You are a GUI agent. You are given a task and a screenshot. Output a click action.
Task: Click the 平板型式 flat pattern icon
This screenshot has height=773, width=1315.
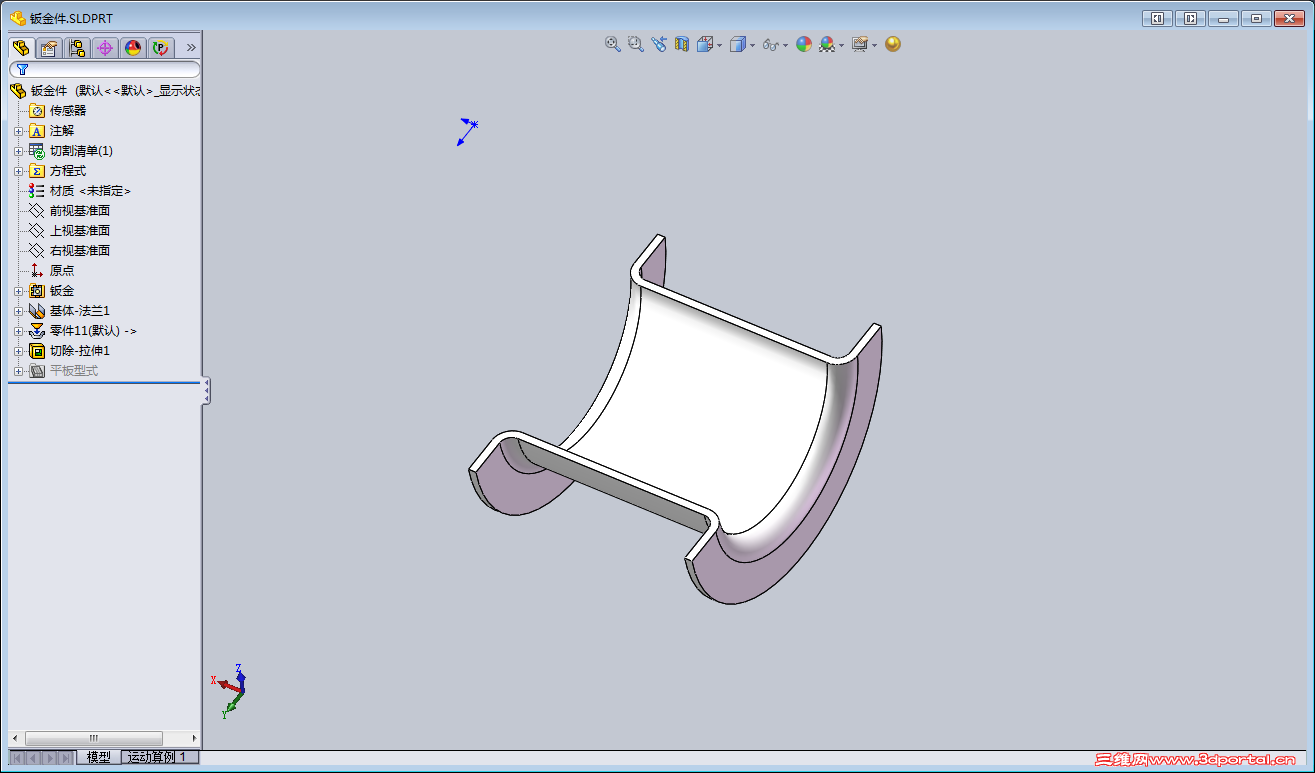pos(37,370)
